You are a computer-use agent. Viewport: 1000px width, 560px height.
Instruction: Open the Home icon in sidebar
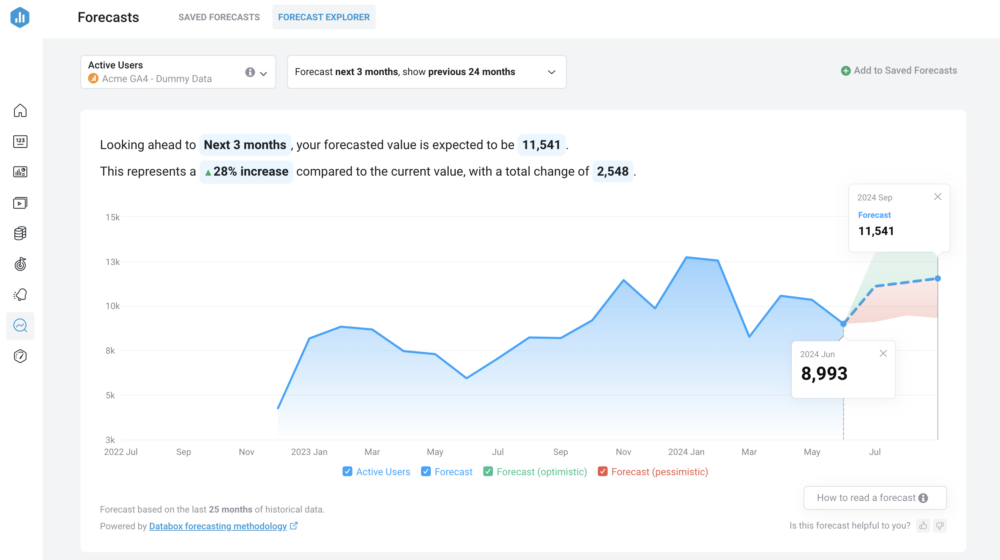click(20, 110)
